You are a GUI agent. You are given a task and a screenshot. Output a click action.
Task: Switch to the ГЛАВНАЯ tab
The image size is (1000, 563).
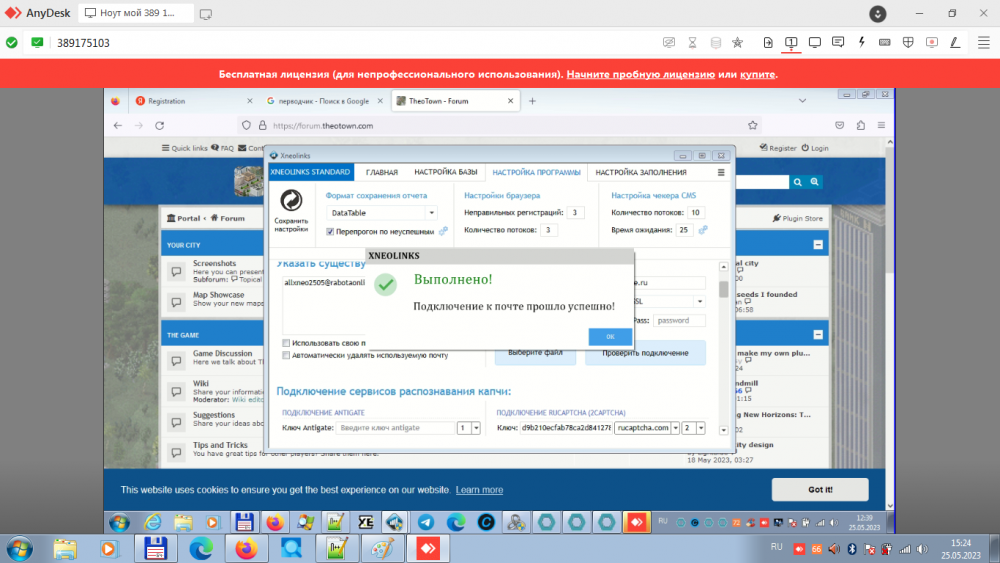[x=382, y=172]
